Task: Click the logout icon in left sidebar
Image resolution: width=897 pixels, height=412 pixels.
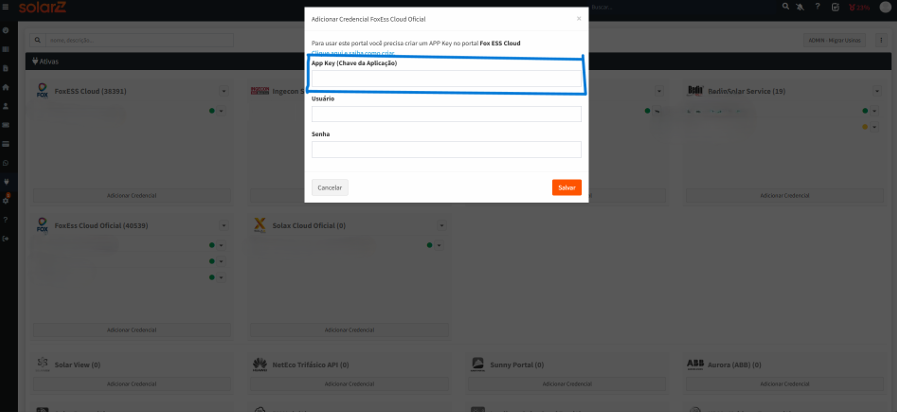Action: pyautogui.click(x=6, y=238)
